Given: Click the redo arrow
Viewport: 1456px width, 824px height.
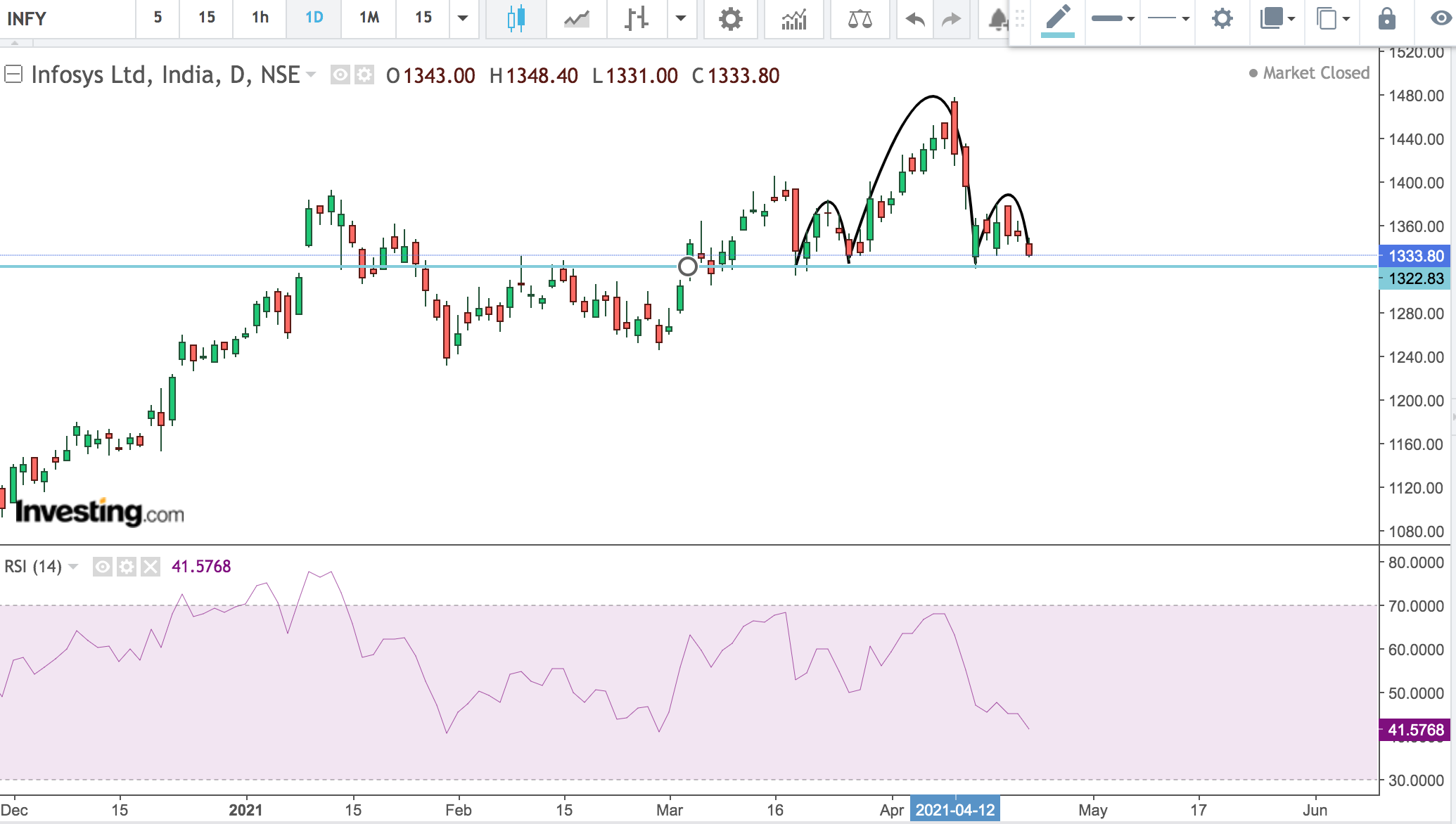Looking at the screenshot, I should 950,19.
